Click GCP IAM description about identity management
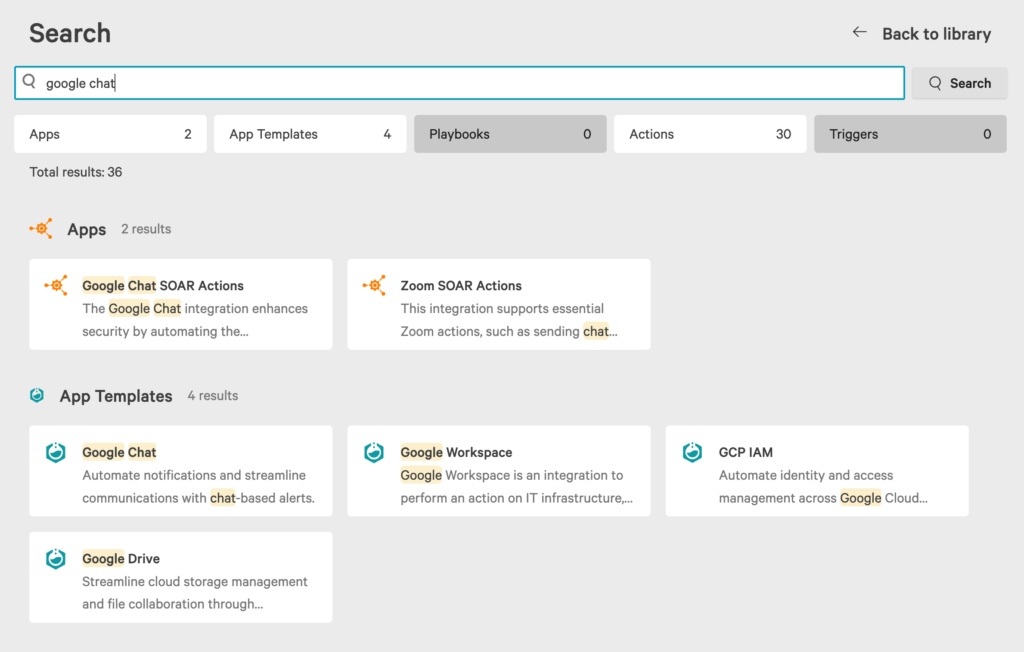 (x=823, y=487)
